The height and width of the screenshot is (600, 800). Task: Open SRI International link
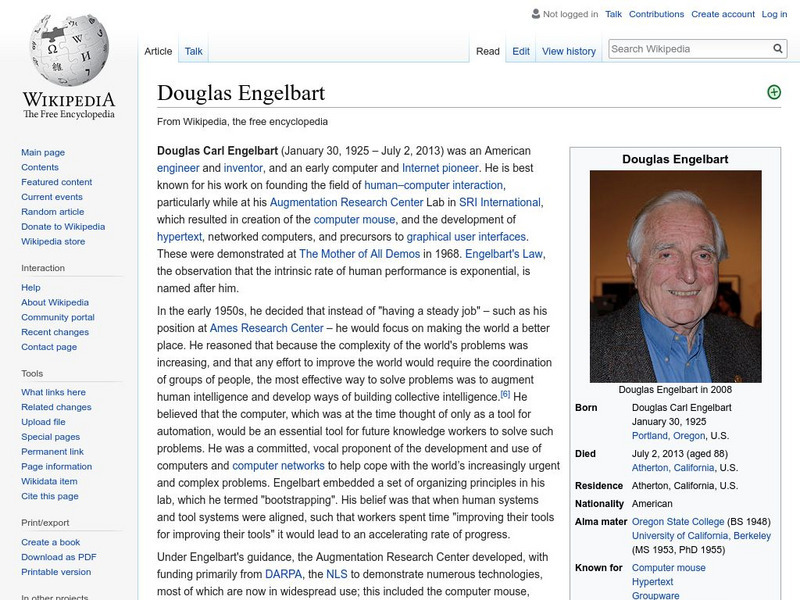point(499,202)
